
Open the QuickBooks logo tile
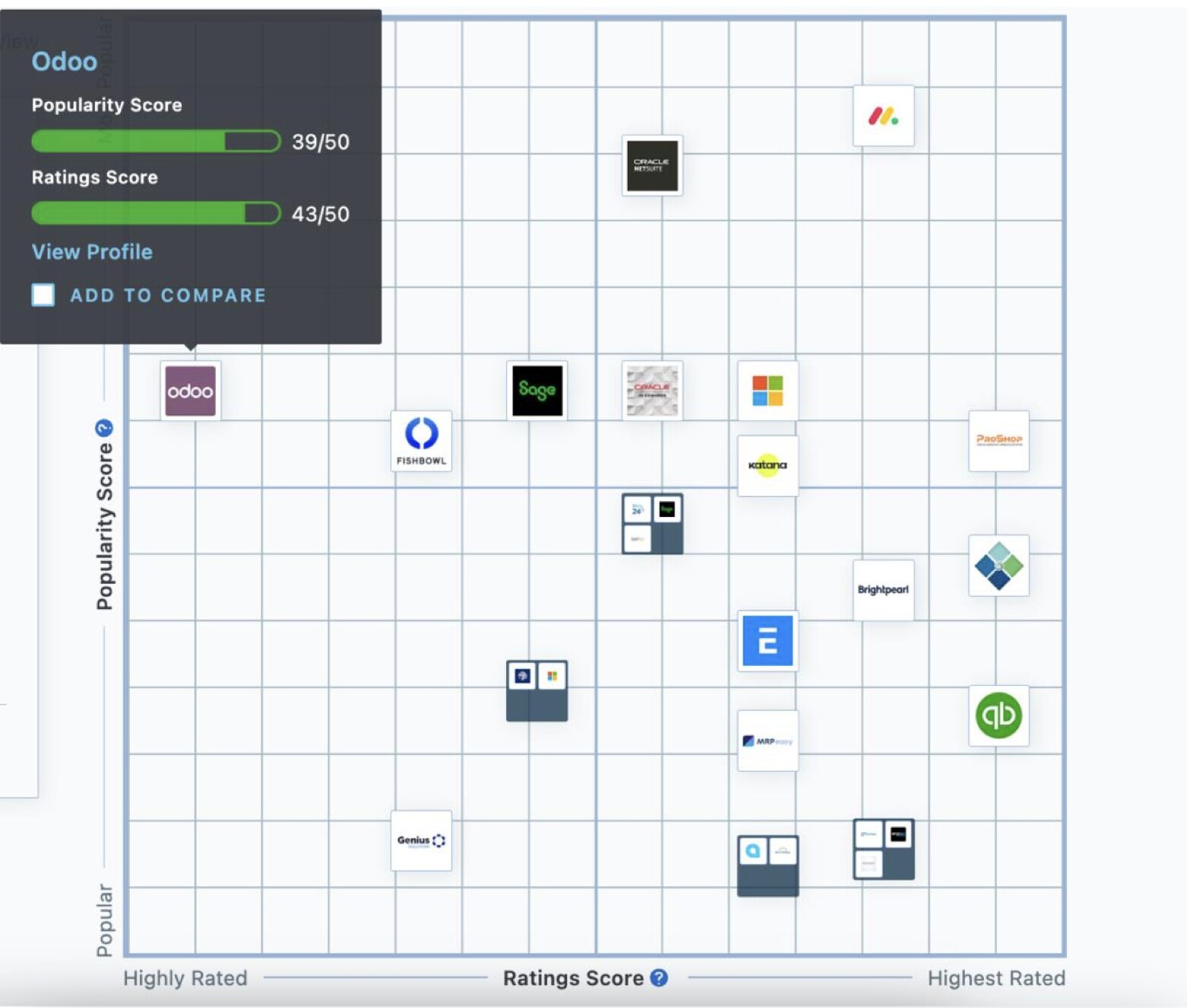click(999, 715)
